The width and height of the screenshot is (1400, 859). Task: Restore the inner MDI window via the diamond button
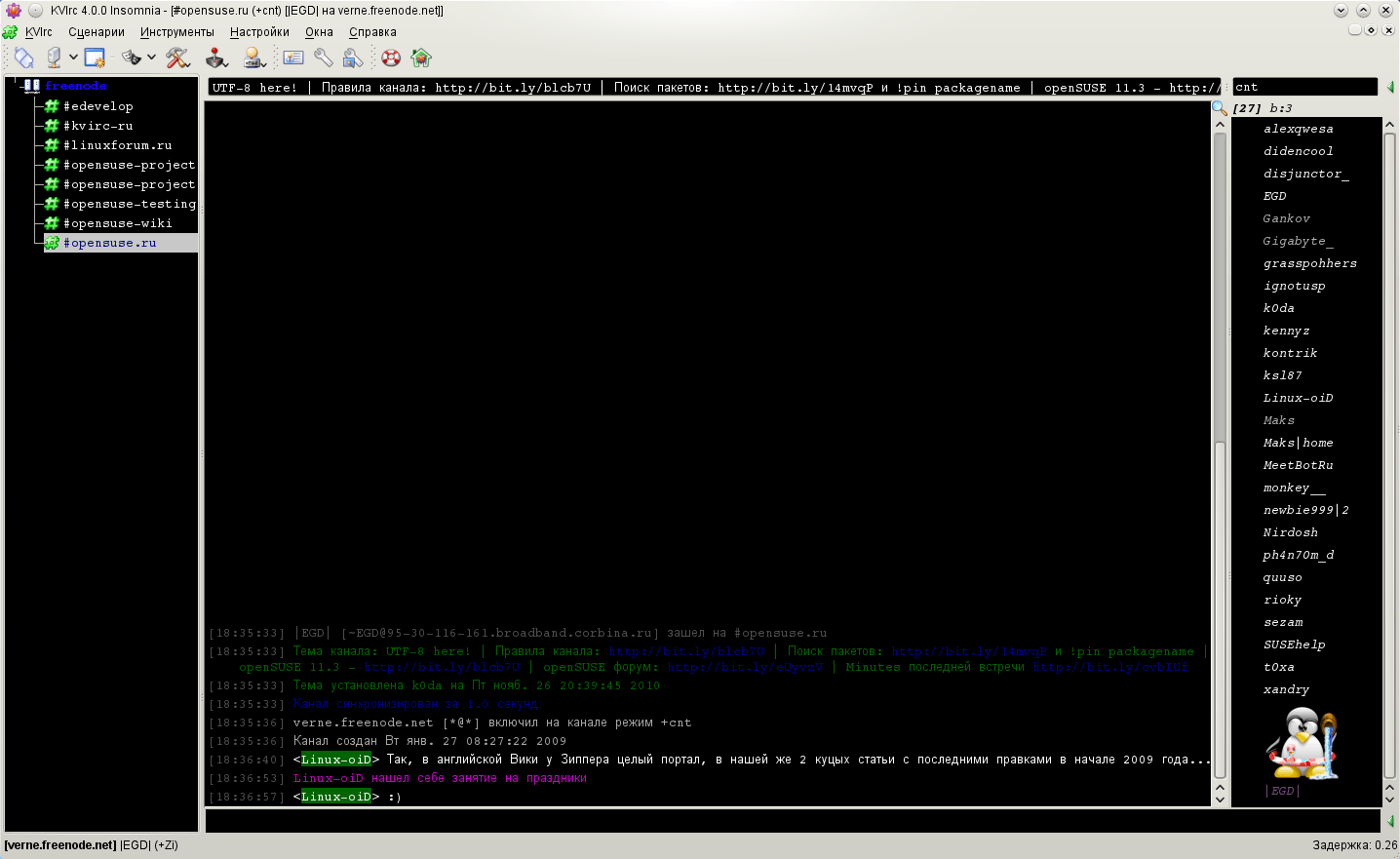(x=1371, y=30)
